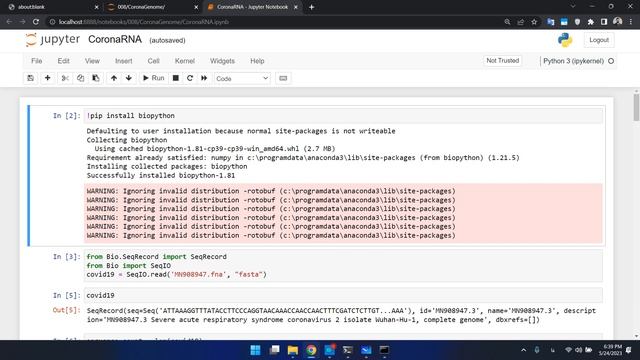Viewport: 640px width, 360px height.
Task: Click the Chrome icon in the taskbar
Action: tap(311, 350)
